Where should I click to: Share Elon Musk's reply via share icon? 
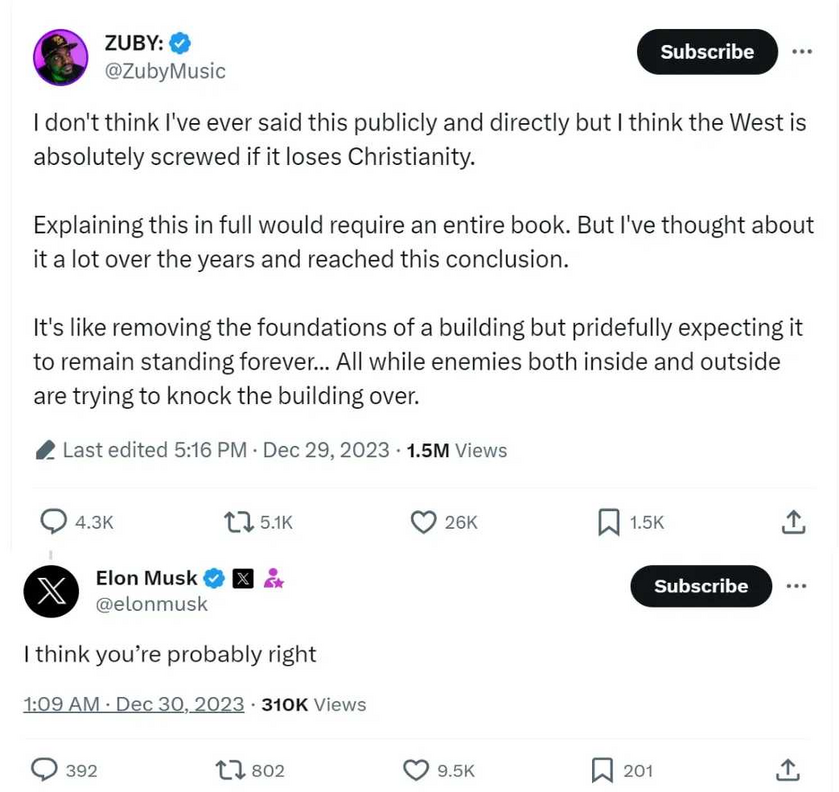[x=788, y=770]
